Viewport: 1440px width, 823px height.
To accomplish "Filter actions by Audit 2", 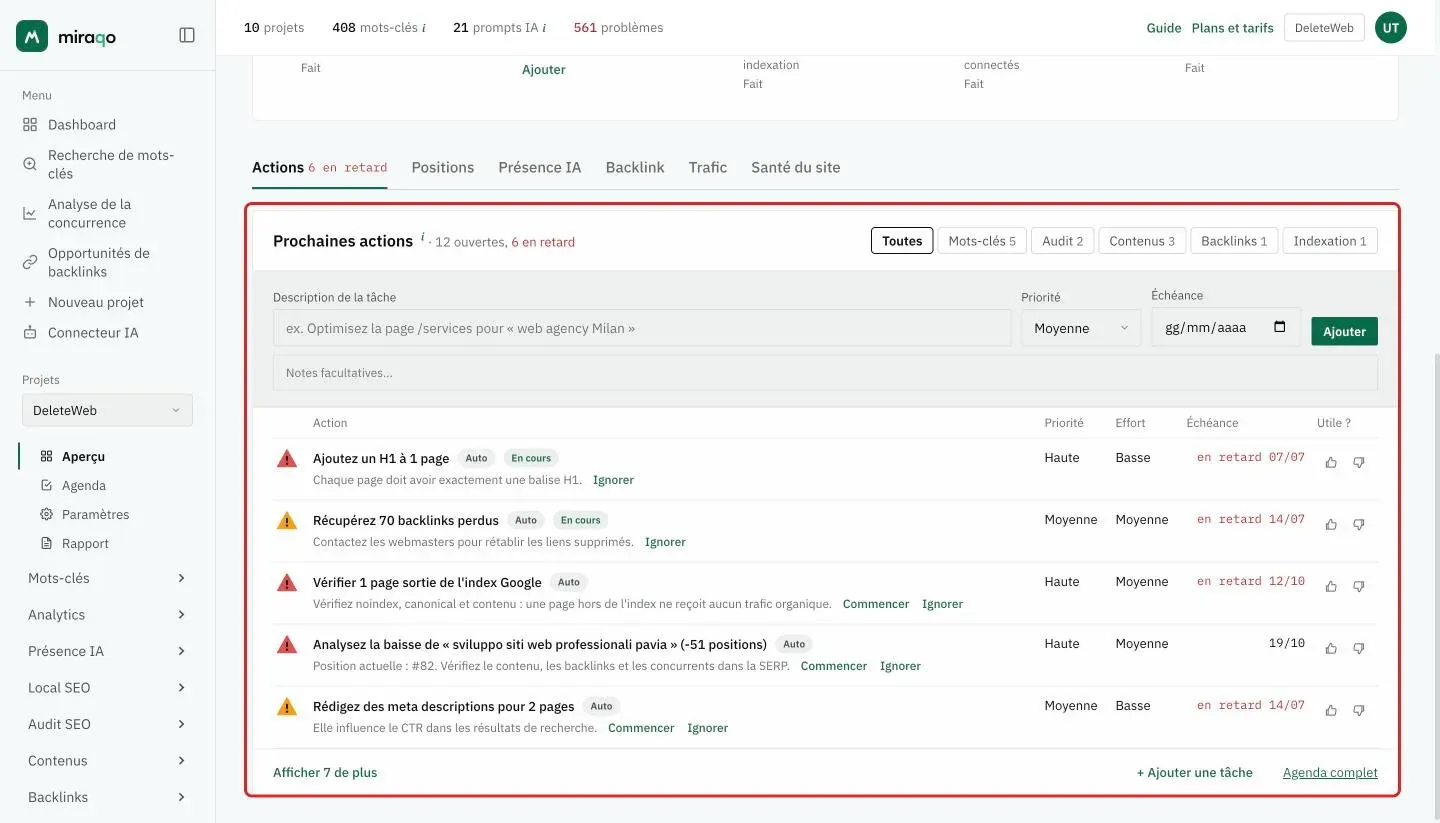I will (x=1062, y=241).
